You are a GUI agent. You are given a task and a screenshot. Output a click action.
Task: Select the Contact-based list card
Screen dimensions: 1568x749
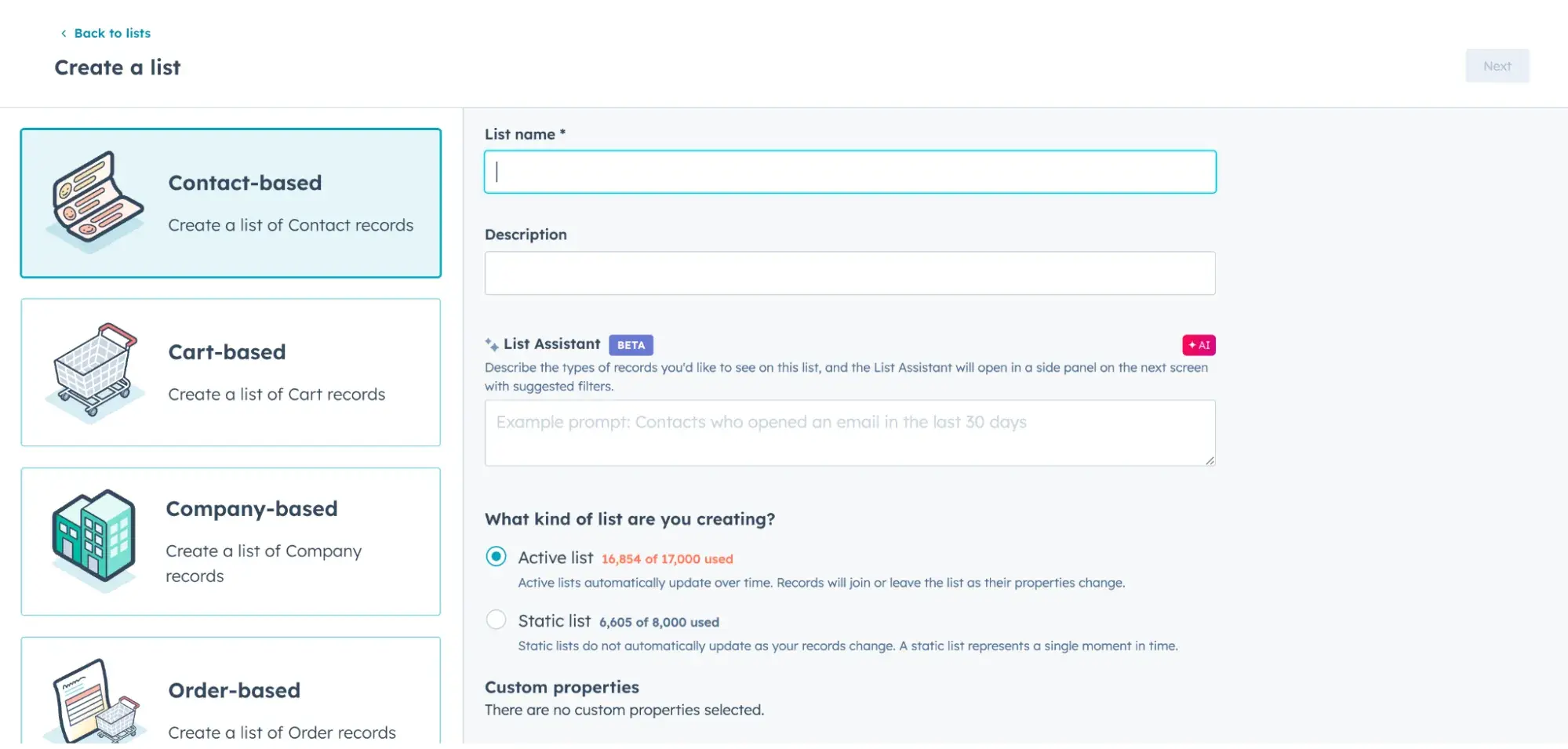pyautogui.click(x=231, y=203)
